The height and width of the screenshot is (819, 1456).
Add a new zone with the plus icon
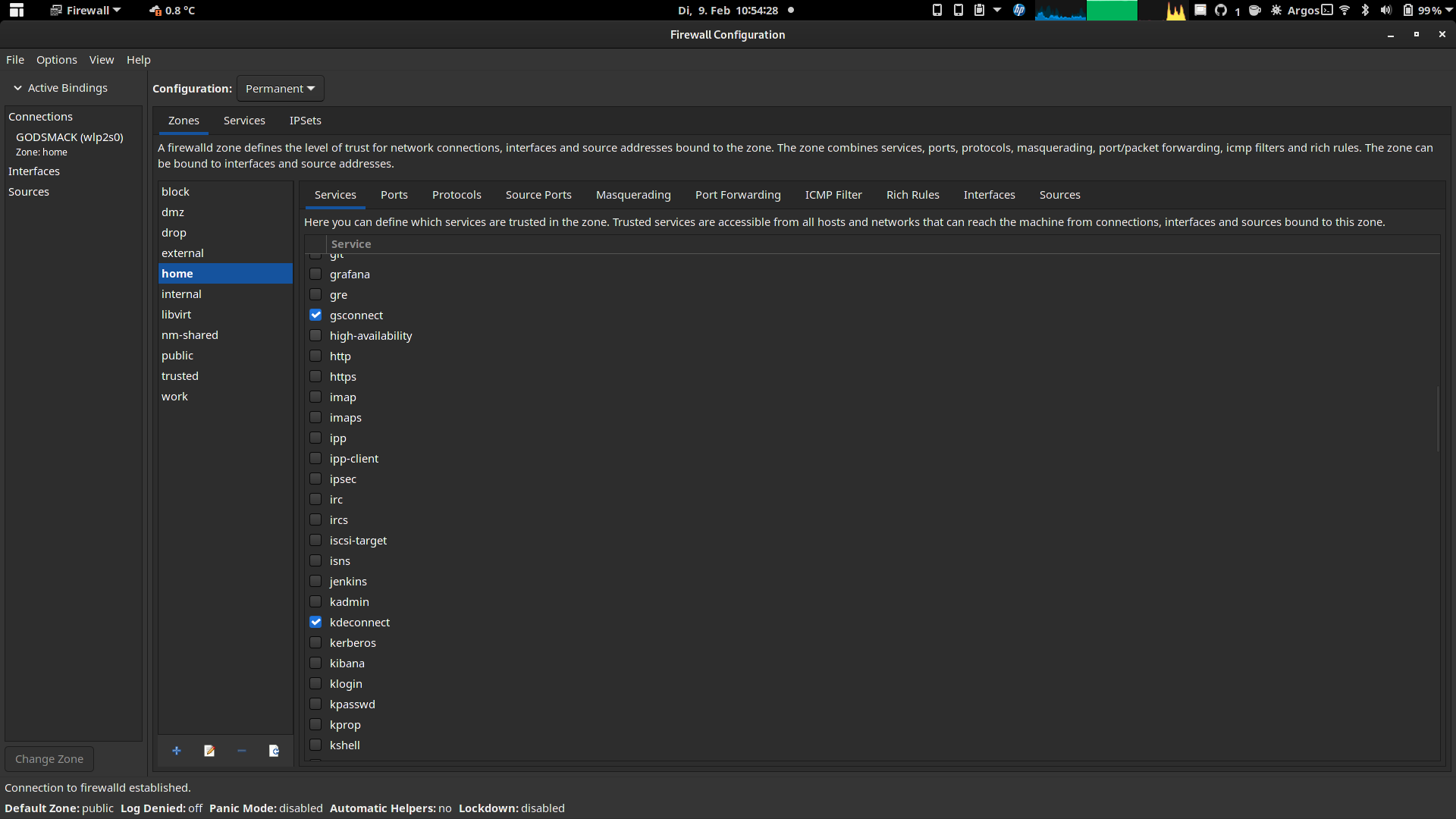pos(177,751)
